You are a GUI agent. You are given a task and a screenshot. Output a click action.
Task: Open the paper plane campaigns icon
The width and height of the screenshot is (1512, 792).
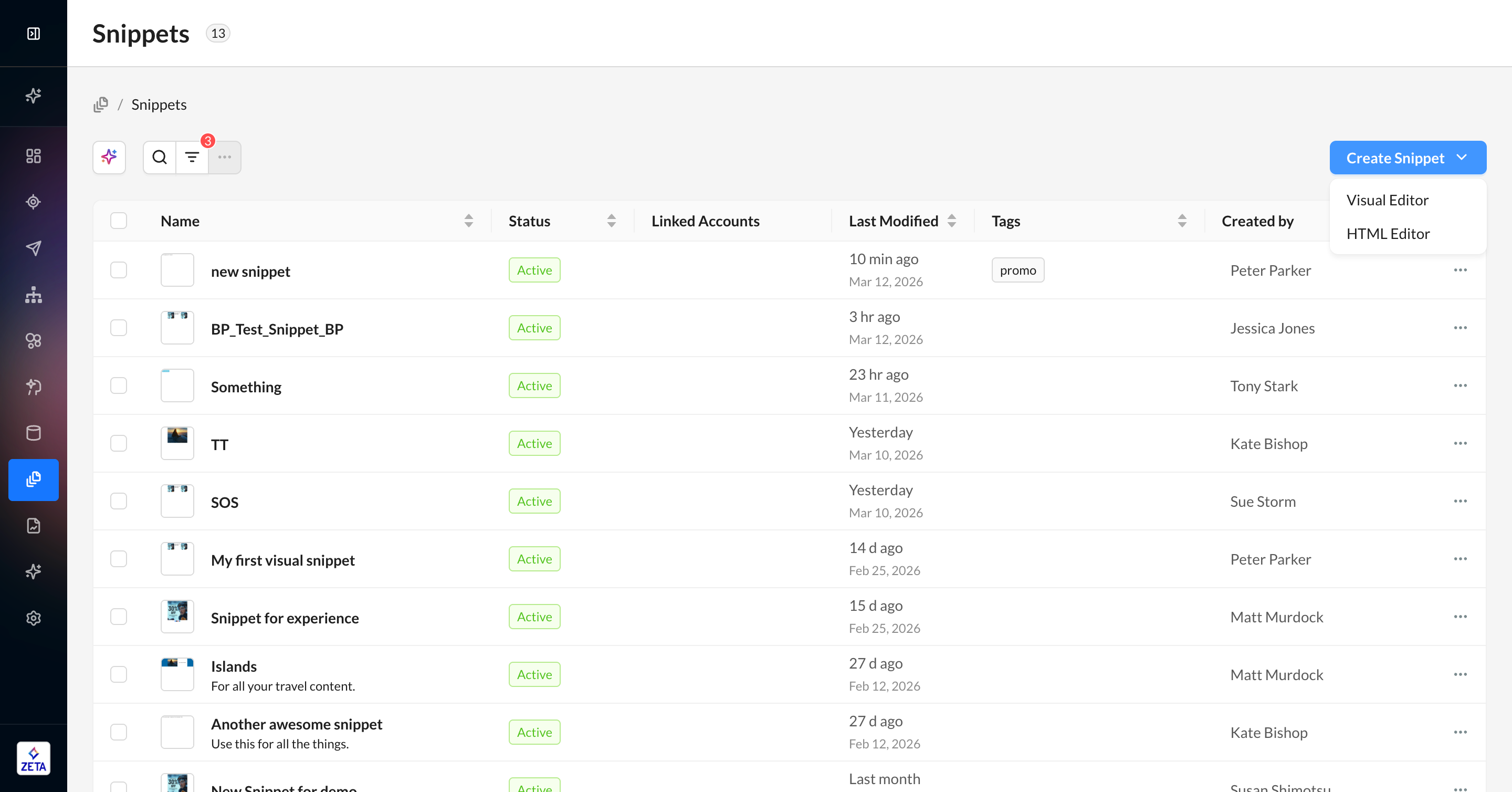click(34, 248)
